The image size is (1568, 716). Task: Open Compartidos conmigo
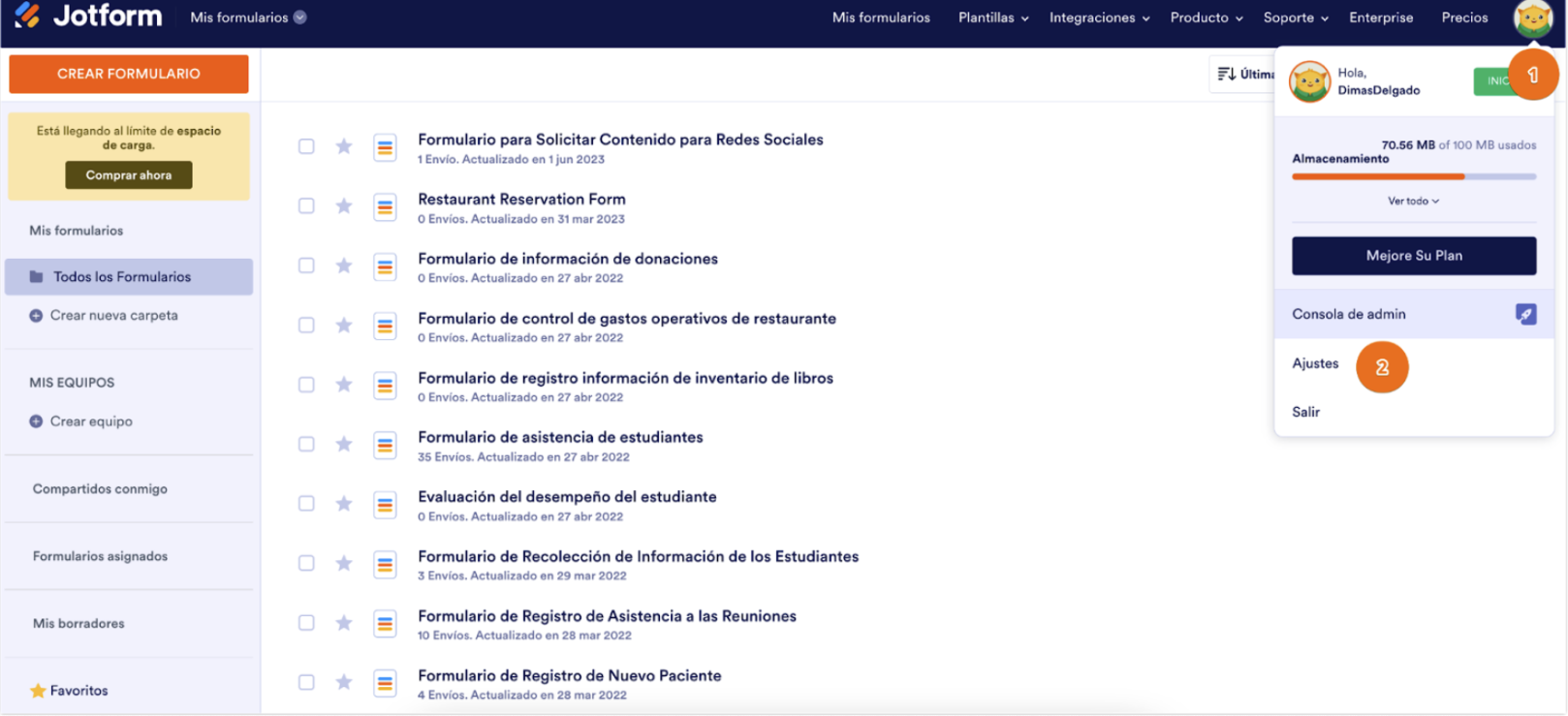tap(100, 489)
